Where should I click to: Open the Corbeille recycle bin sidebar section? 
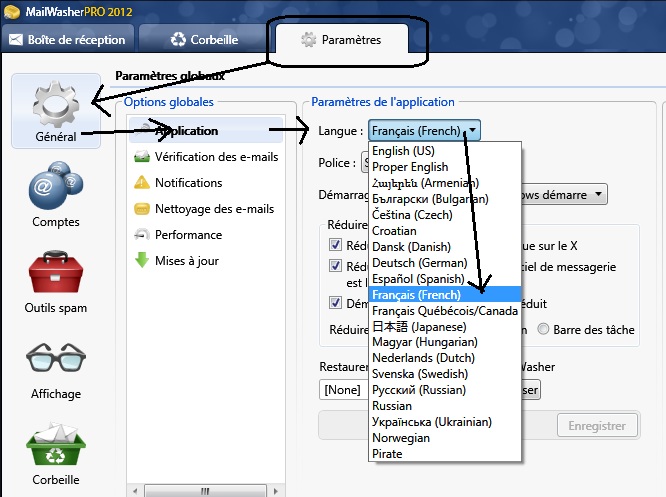pos(56,454)
